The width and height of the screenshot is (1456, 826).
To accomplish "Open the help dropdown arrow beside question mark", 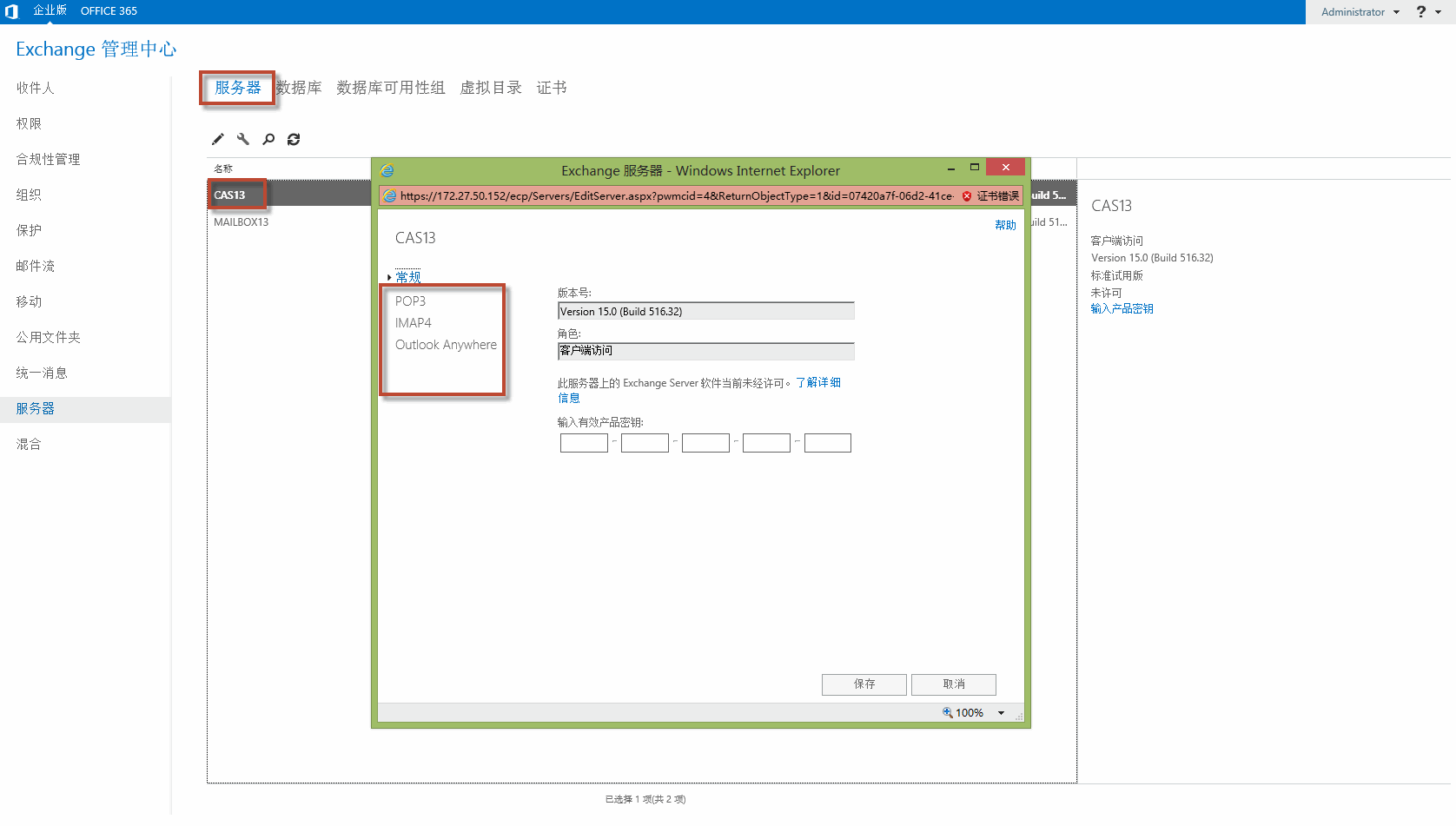I will pyautogui.click(x=1439, y=12).
